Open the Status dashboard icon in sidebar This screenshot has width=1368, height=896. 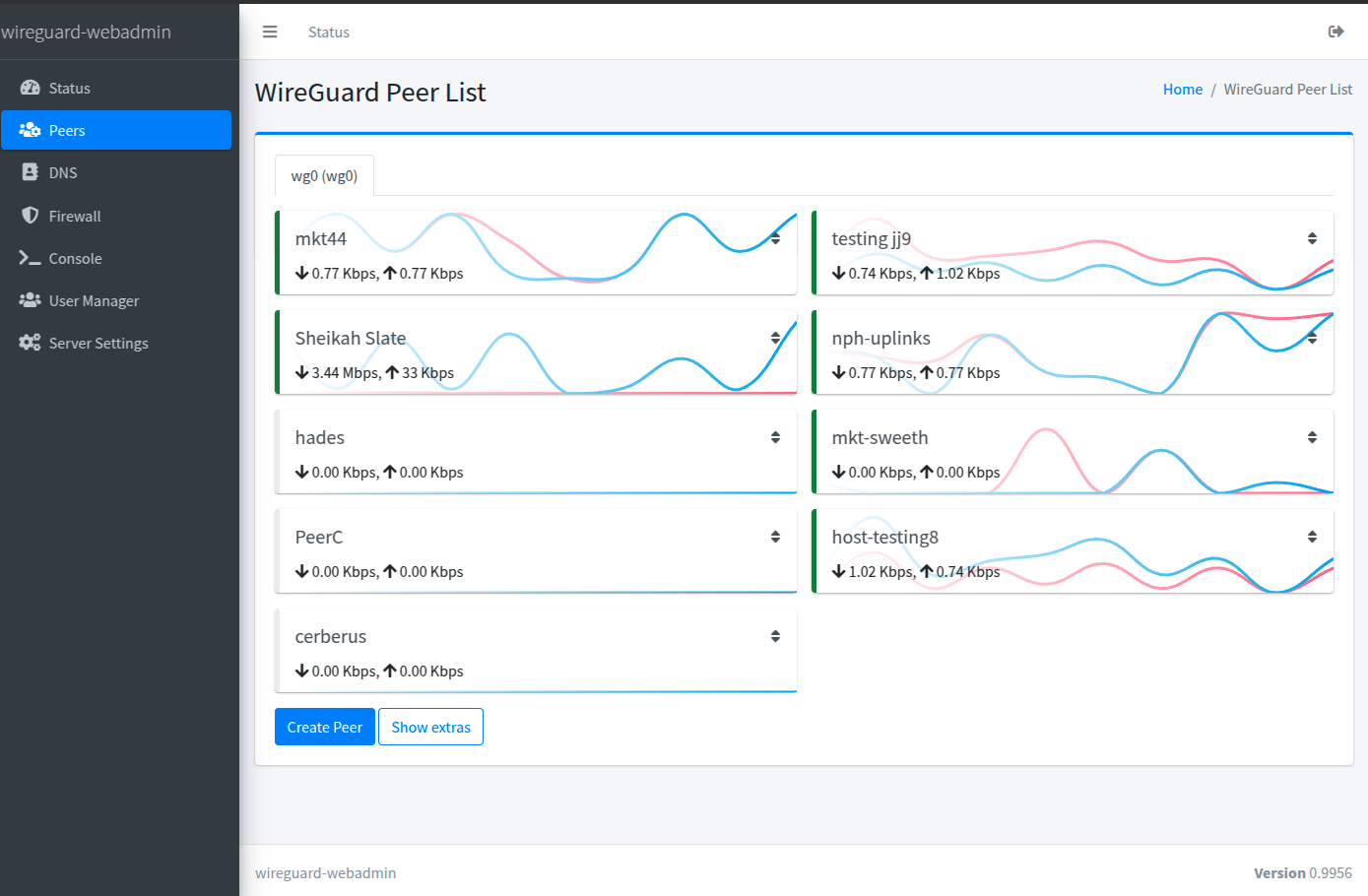(x=30, y=88)
